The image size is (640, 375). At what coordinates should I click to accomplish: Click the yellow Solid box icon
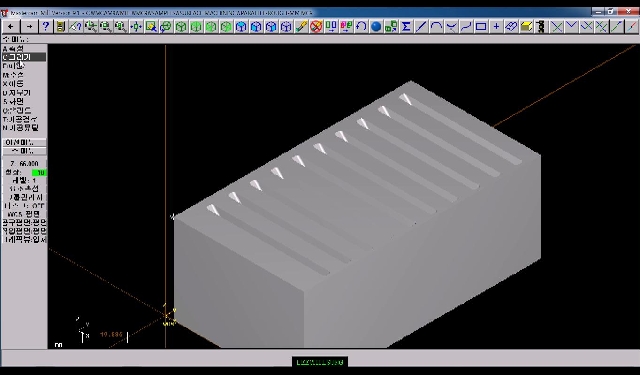[x=526, y=27]
